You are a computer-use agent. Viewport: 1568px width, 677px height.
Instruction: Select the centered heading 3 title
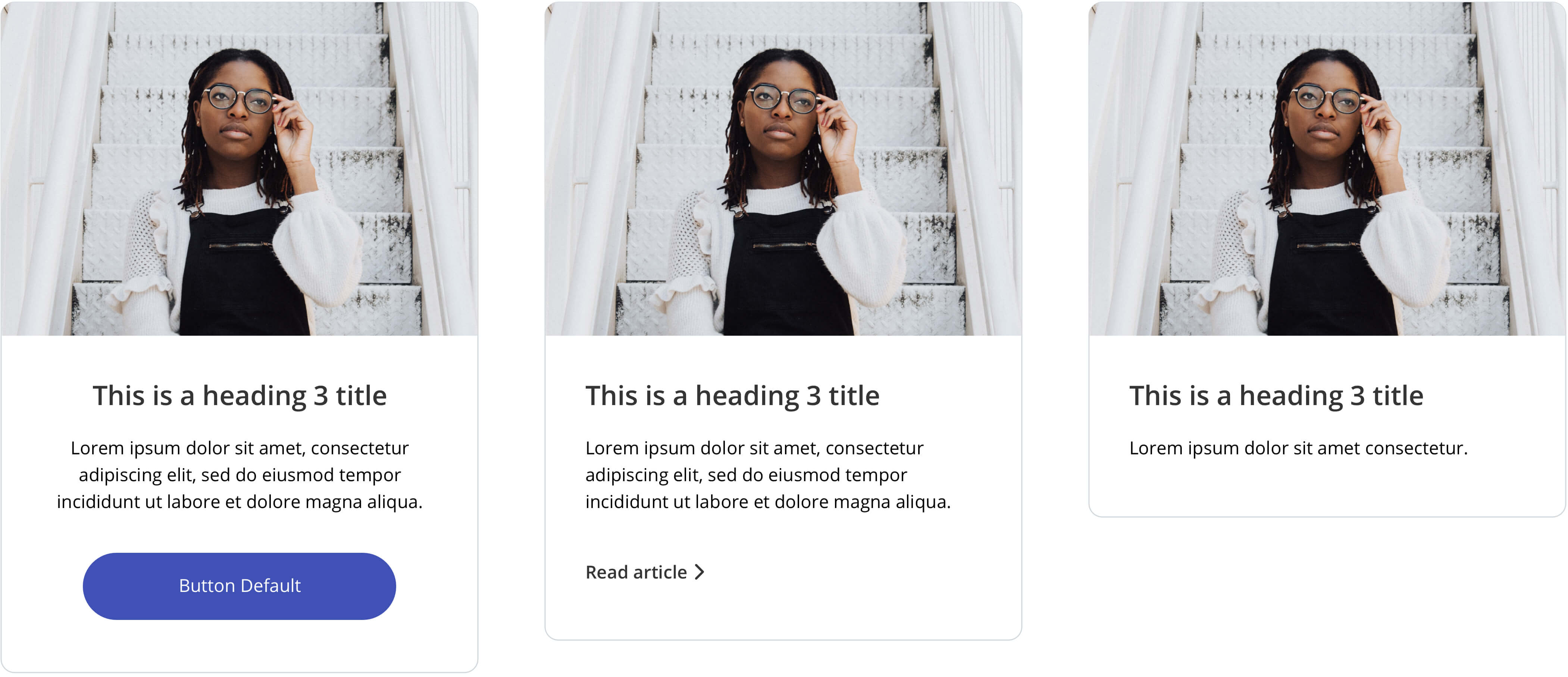[x=239, y=396]
